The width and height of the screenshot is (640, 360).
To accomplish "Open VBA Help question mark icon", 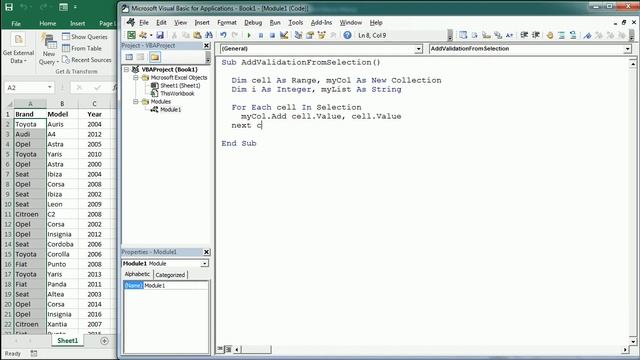I will pos(347,36).
